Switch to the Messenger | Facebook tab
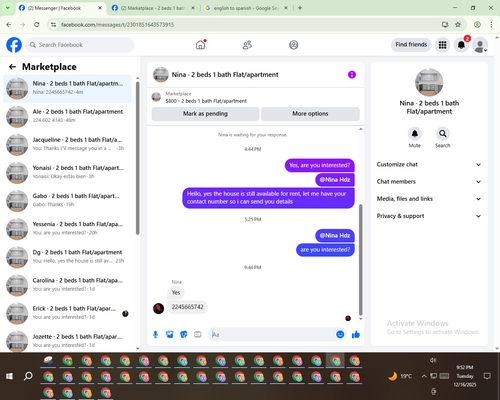Viewport: 500px width, 400px height. click(61, 8)
